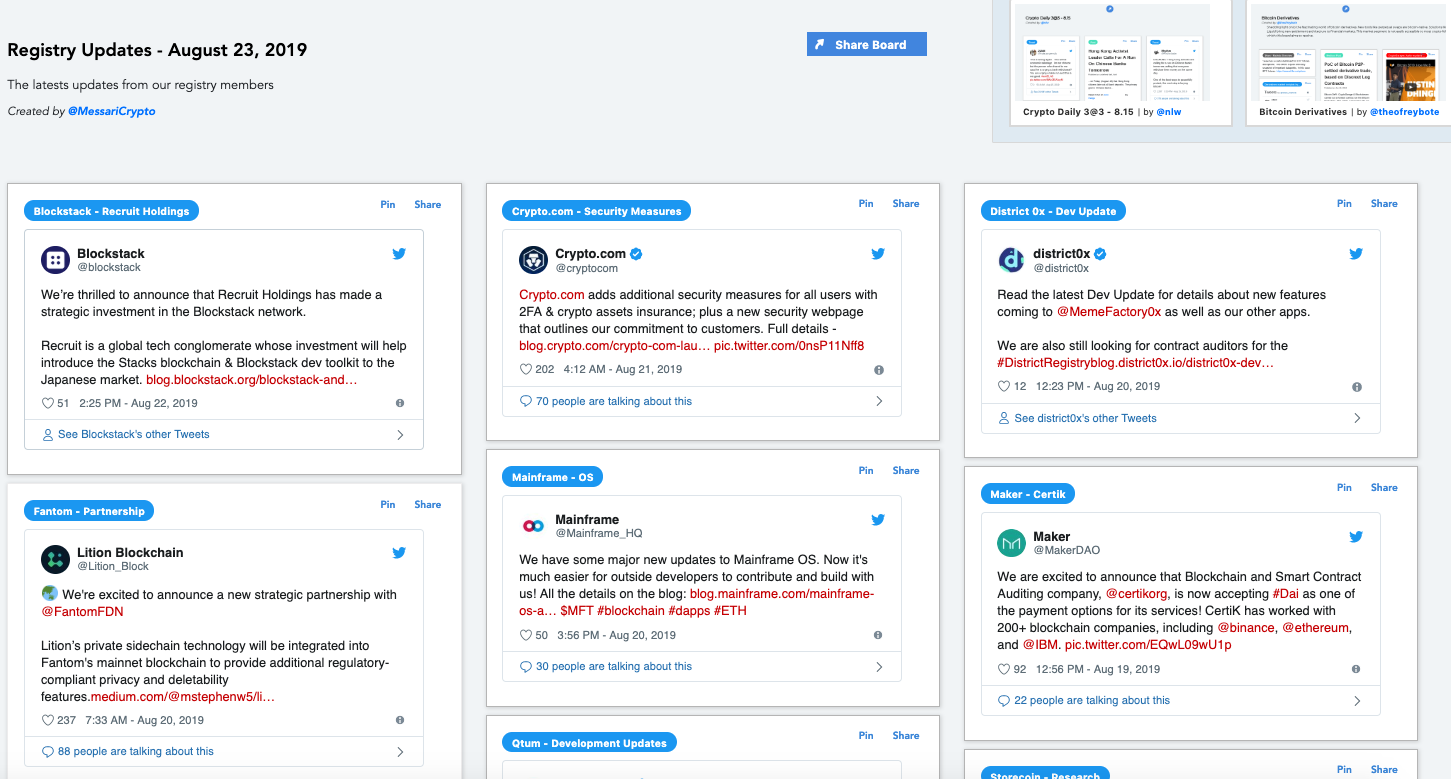Click the heart icon on Crypto.com tweet
The width and height of the screenshot is (1451, 779).
point(526,369)
